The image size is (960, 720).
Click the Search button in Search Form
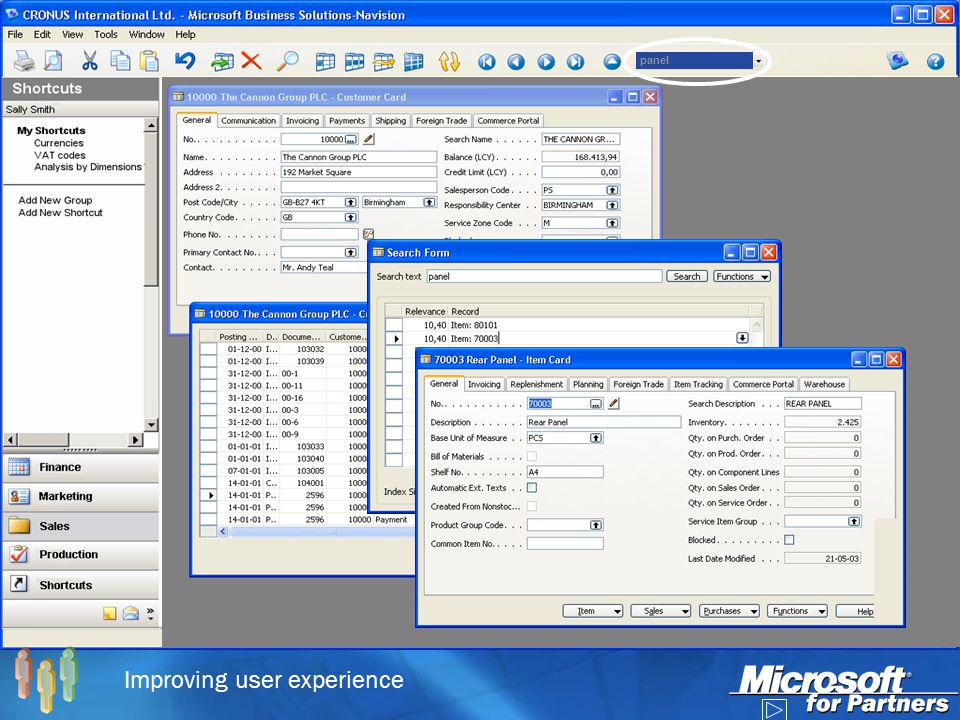click(686, 277)
